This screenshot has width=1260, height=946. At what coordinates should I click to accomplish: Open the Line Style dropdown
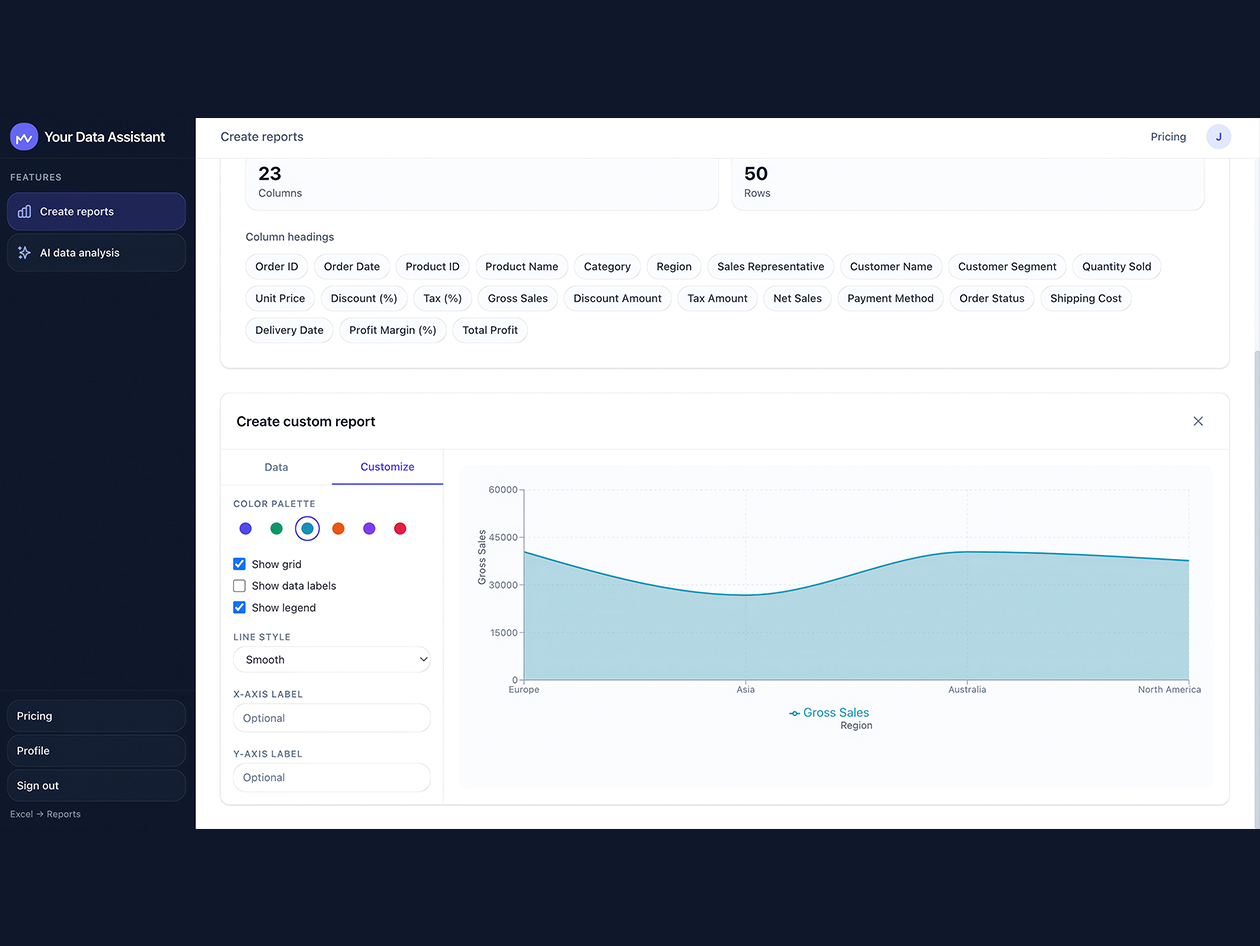[x=331, y=659]
